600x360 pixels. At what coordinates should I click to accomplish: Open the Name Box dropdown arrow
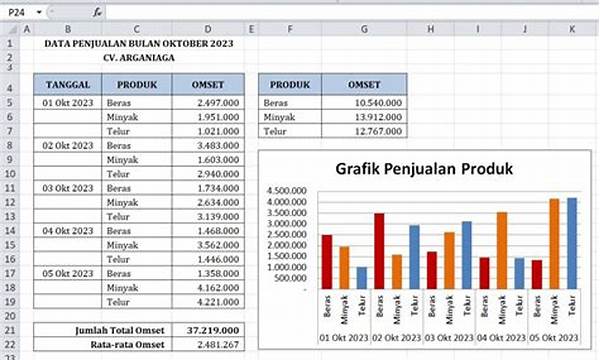tap(39, 13)
